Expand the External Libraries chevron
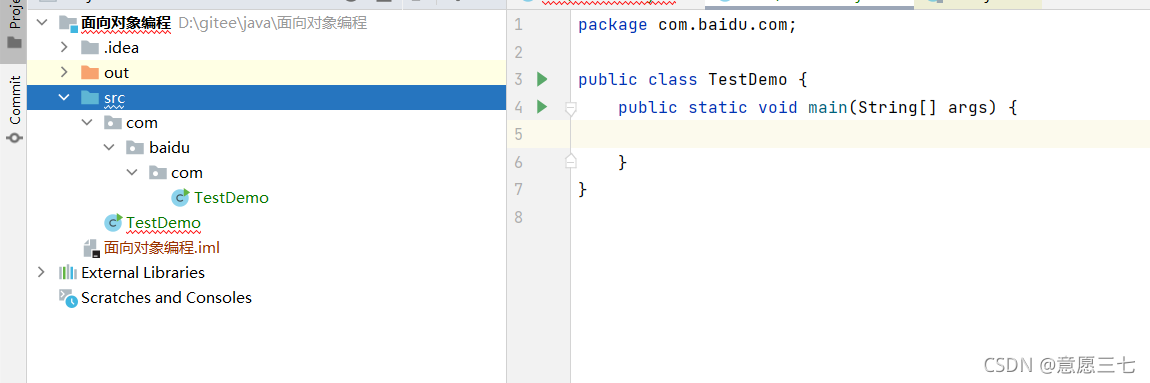Screen dimensions: 1150x383 [41, 272]
